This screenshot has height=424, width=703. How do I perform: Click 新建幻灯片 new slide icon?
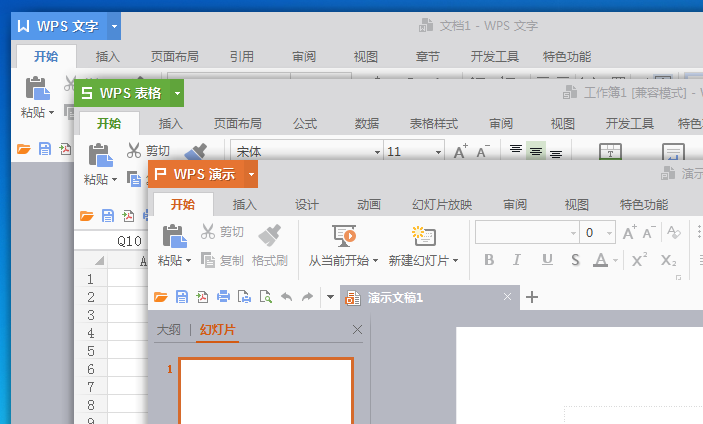point(424,236)
